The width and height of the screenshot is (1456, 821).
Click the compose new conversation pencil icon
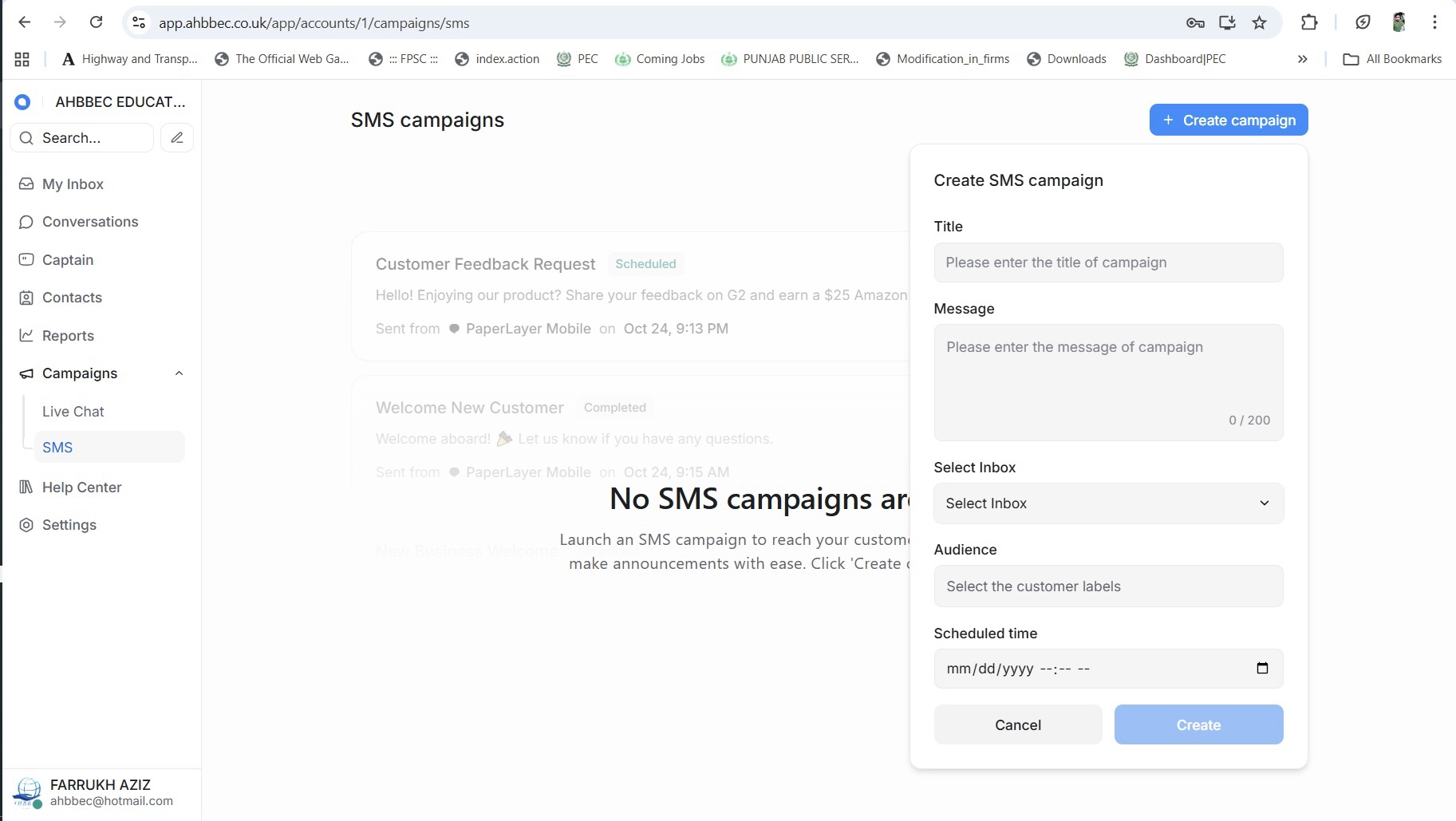point(177,138)
